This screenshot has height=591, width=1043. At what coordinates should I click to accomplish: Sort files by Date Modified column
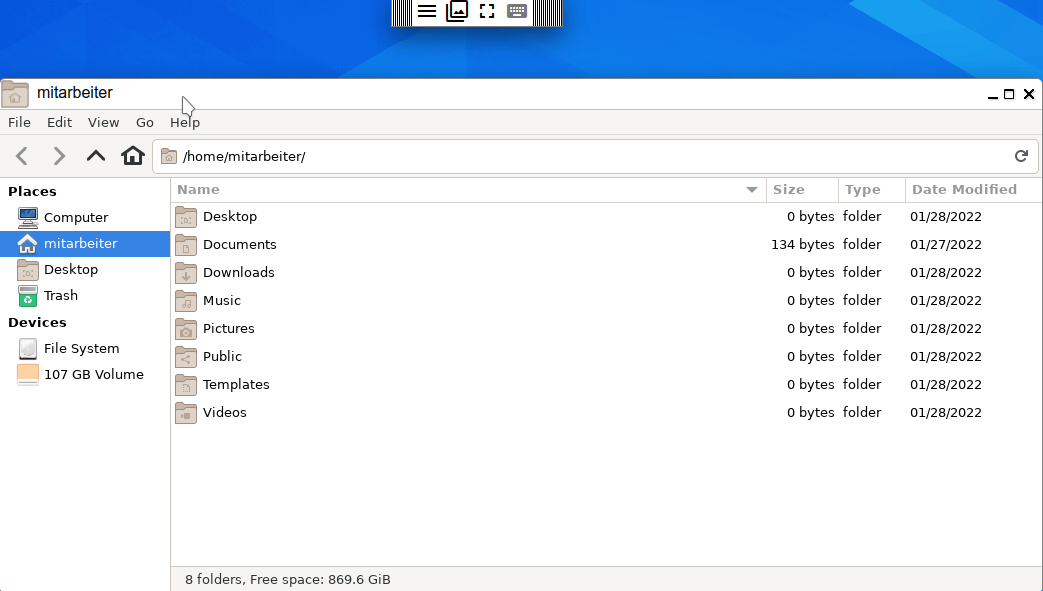[963, 189]
